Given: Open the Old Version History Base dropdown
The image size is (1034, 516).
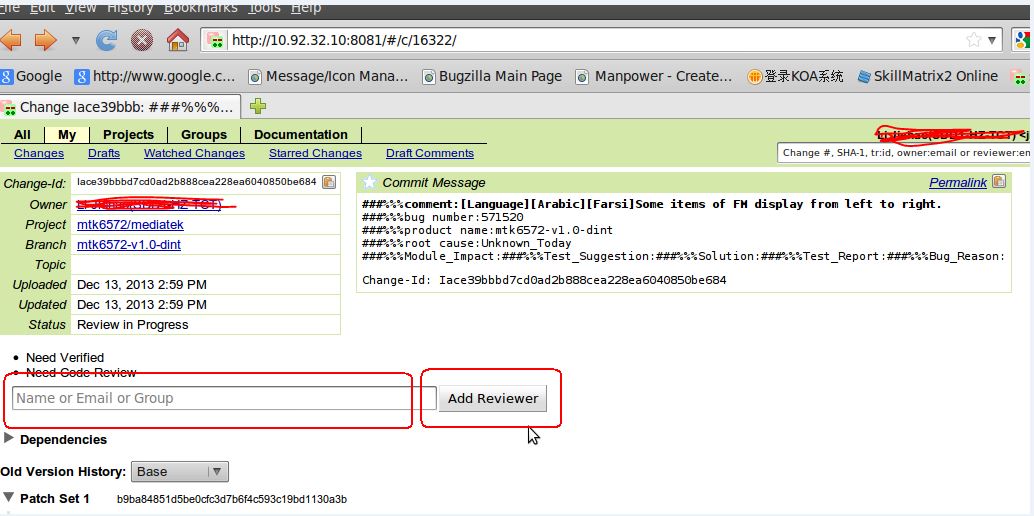Looking at the screenshot, I should [180, 472].
